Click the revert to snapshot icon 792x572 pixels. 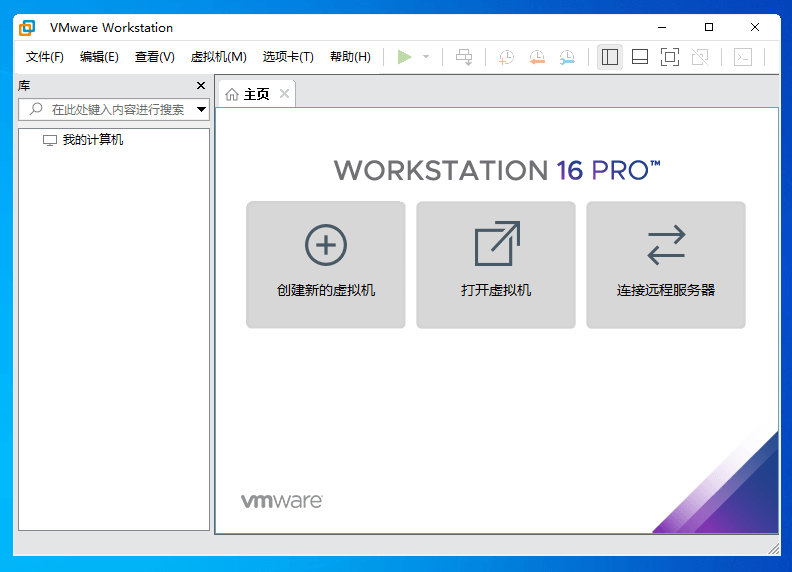pyautogui.click(x=537, y=57)
